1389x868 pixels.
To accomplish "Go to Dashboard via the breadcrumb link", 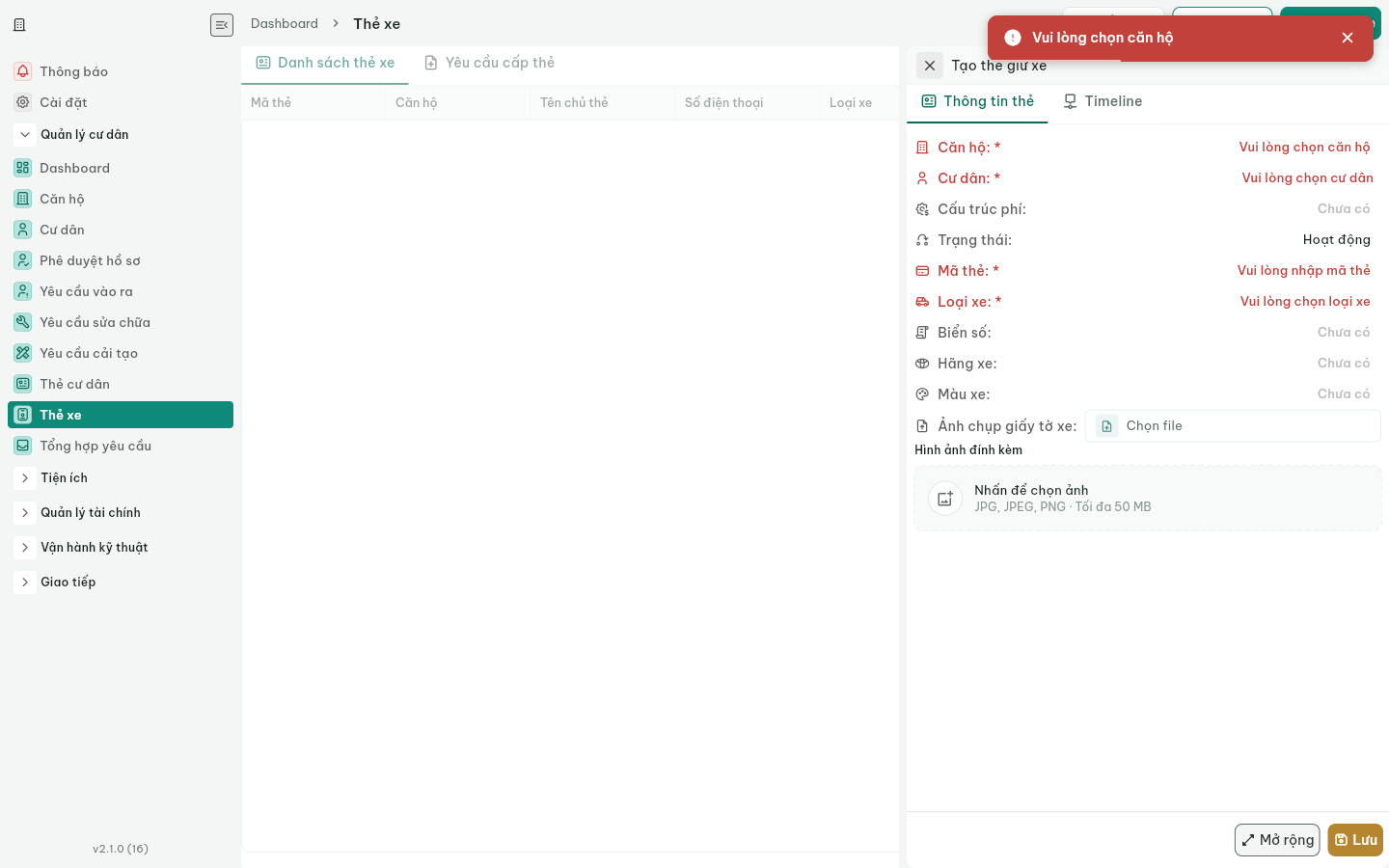I will click(x=285, y=24).
